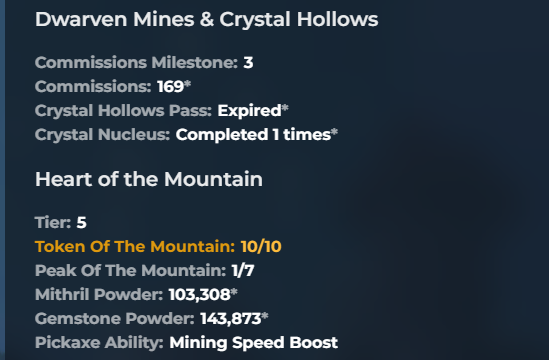Click the Crystal Nucleus label
Screen dimensions: 549x360
pyautogui.click(x=103, y=135)
